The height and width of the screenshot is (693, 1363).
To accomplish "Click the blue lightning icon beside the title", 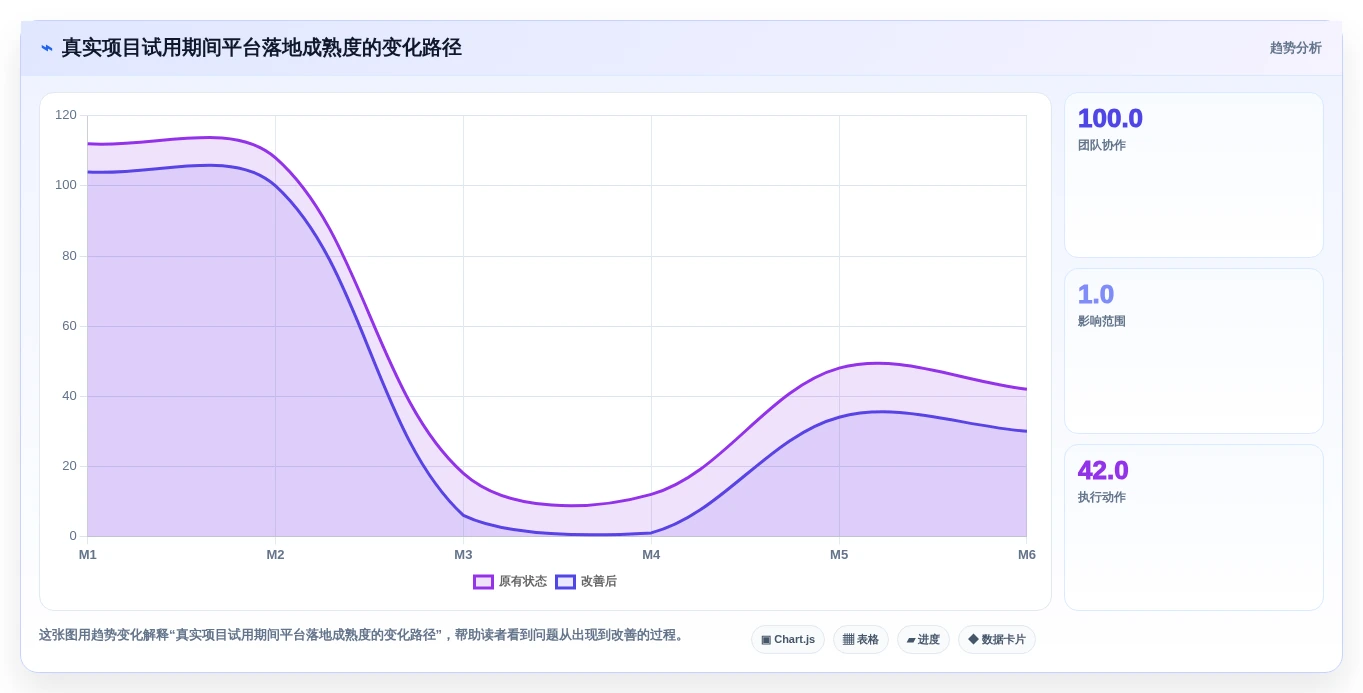I will (x=47, y=48).
